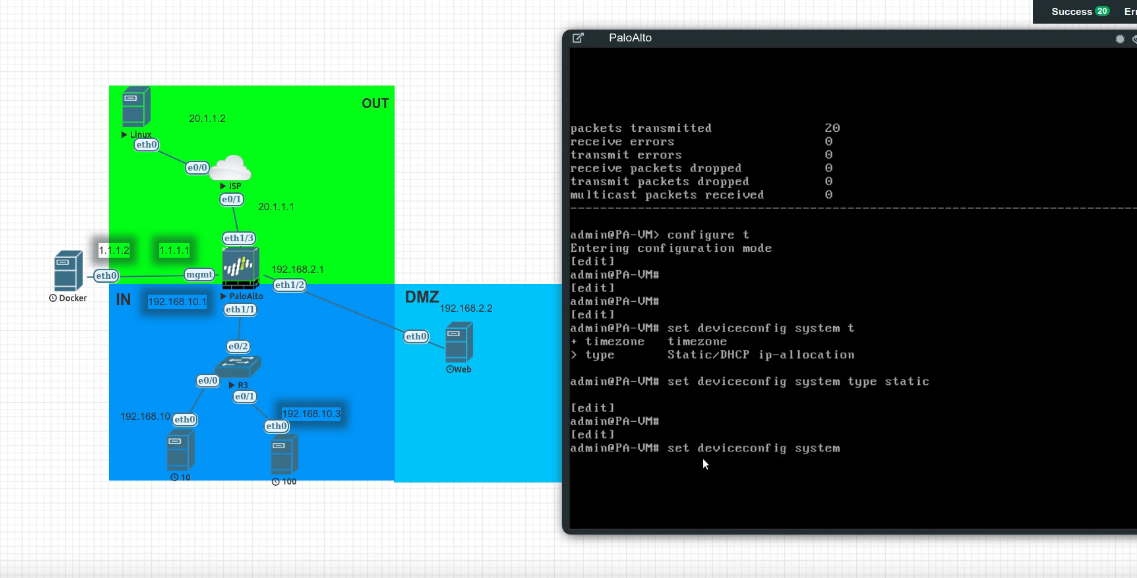Click the 'packets transmitted' console row
Viewport: 1137px width, 578px height.
pyautogui.click(x=705, y=128)
